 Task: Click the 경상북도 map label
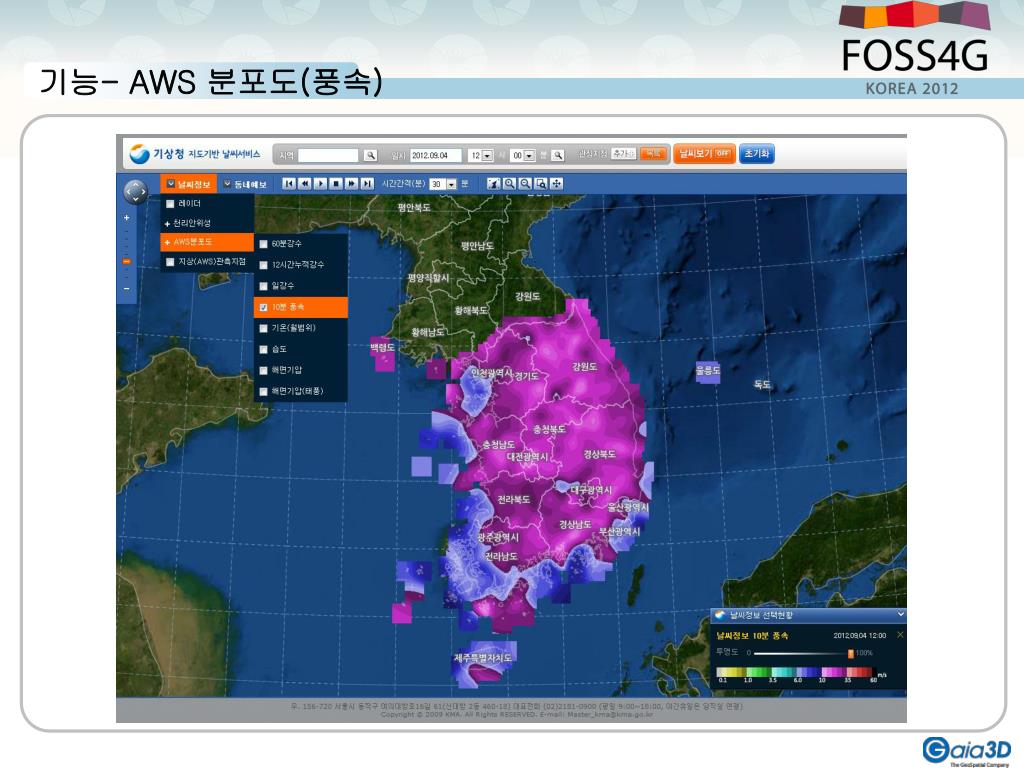[x=600, y=454]
